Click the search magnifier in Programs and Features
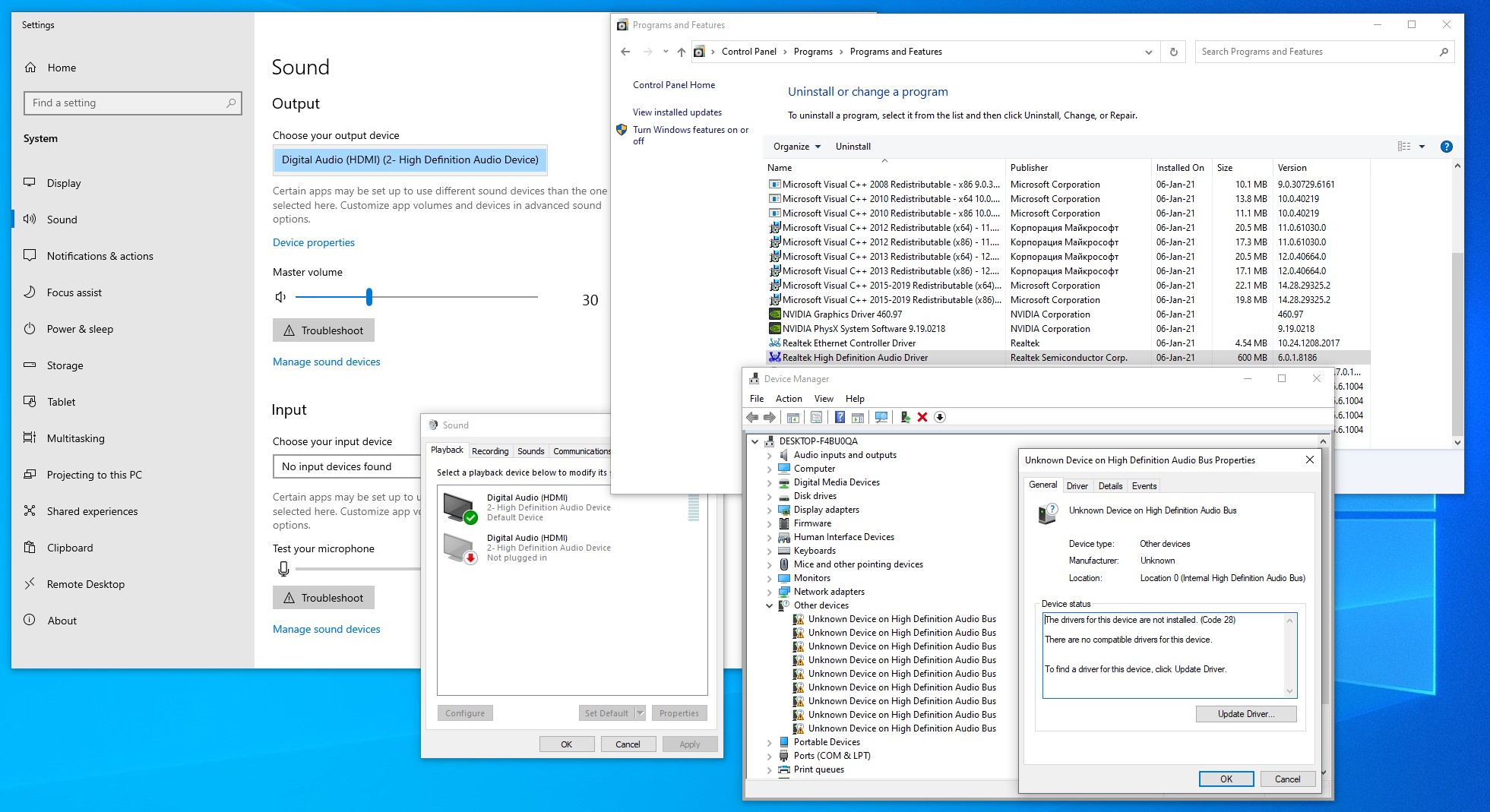 pos(1444,52)
